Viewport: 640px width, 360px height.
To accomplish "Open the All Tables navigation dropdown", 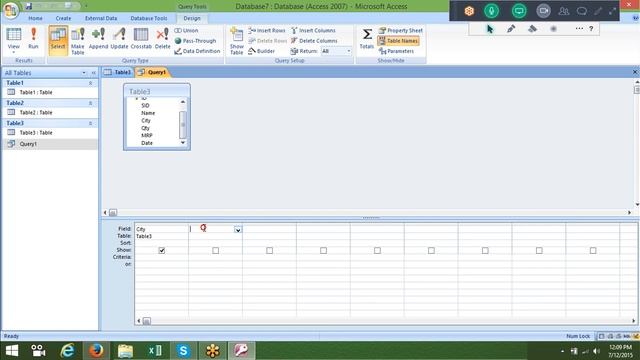I will pos(84,73).
